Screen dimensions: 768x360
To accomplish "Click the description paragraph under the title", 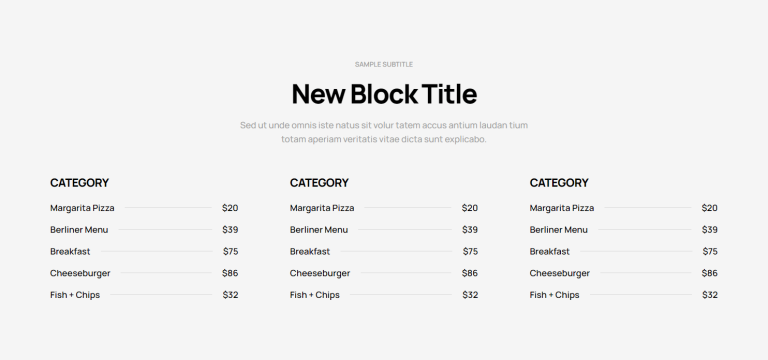I will point(384,132).
